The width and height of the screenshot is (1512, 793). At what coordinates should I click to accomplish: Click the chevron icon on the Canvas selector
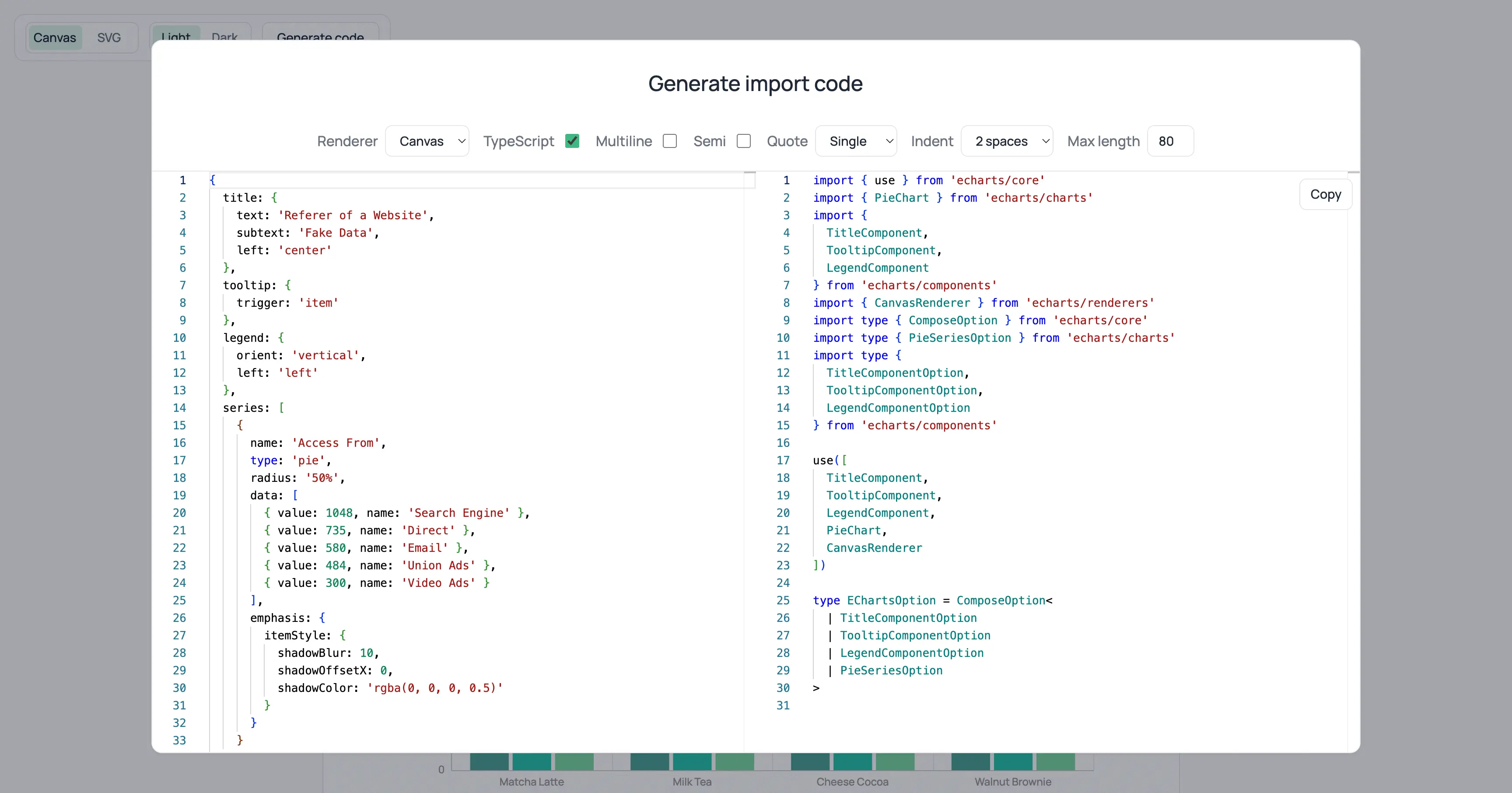click(x=462, y=141)
